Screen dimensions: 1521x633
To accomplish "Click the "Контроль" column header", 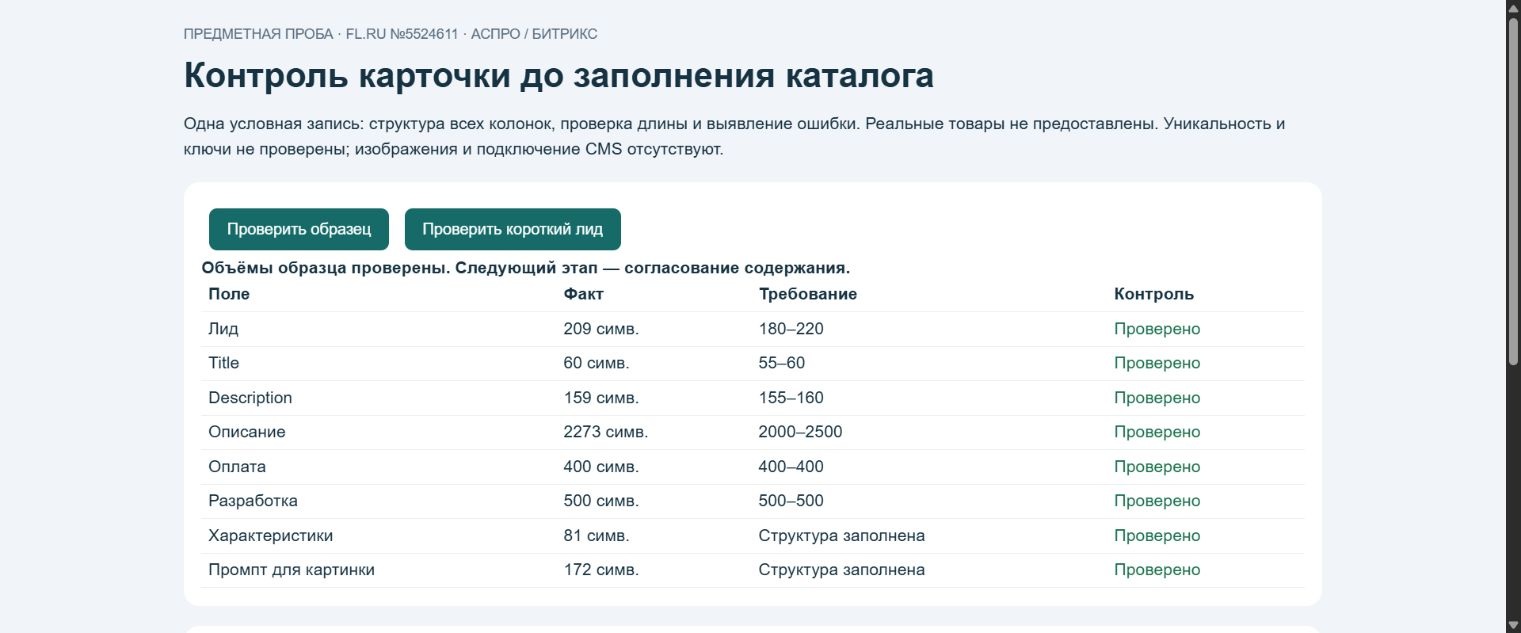I will click(x=1154, y=294).
